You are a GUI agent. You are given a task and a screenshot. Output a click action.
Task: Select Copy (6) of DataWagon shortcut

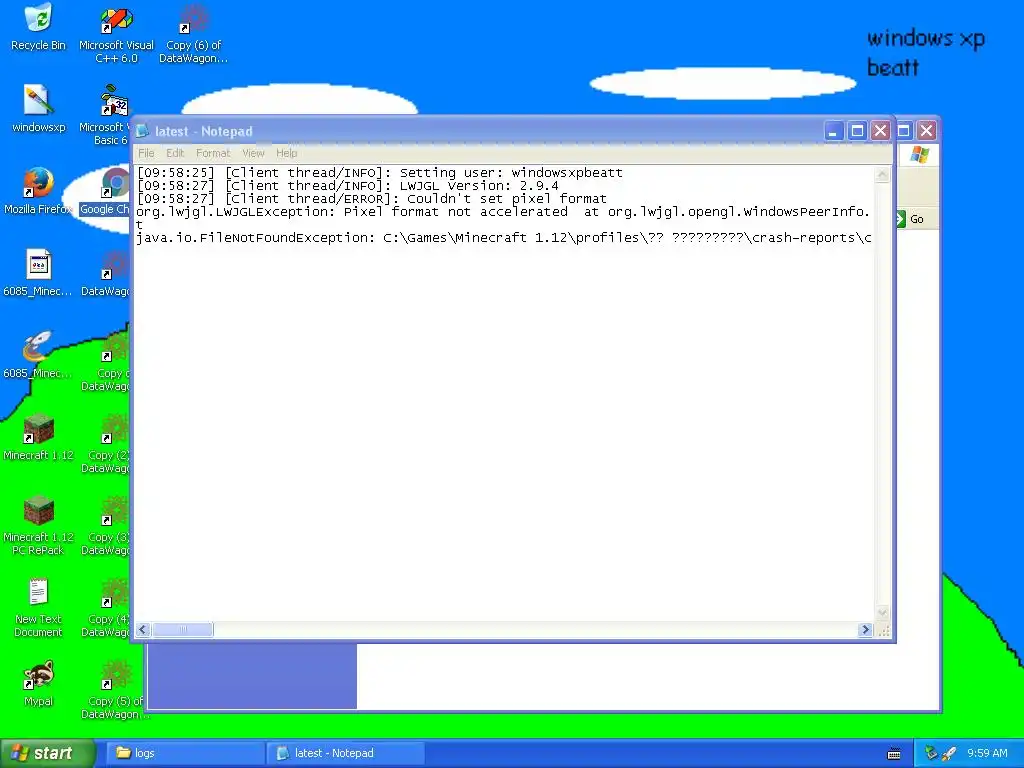point(193,34)
